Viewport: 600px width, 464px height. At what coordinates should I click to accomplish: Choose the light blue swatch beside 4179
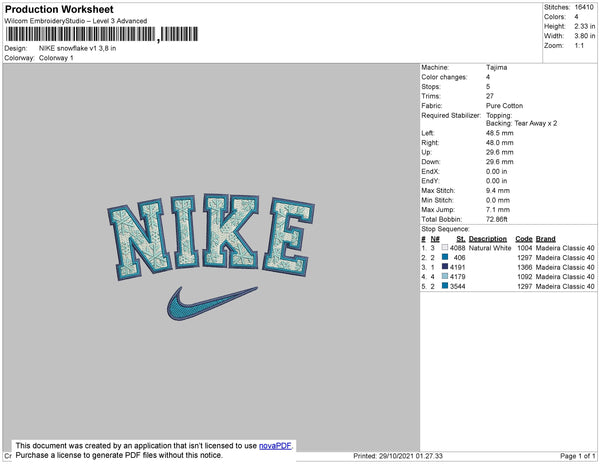[445, 276]
